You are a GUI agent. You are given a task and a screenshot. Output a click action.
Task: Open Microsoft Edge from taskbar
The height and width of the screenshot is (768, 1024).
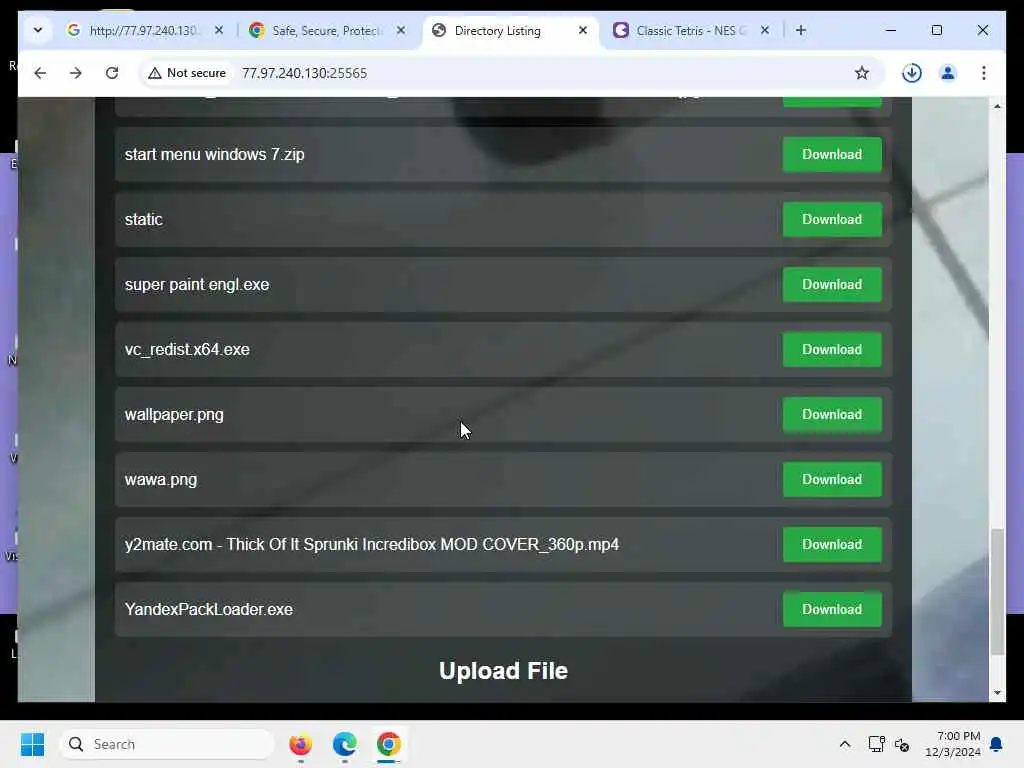344,744
